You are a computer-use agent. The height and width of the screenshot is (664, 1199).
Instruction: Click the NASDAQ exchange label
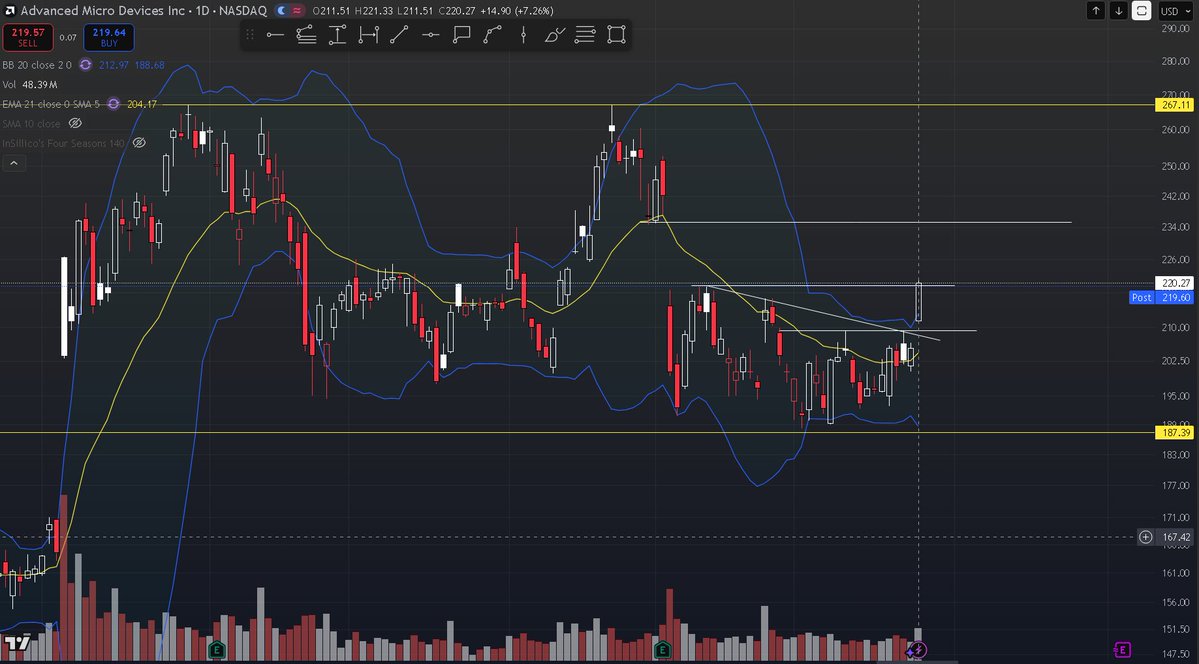(x=243, y=11)
